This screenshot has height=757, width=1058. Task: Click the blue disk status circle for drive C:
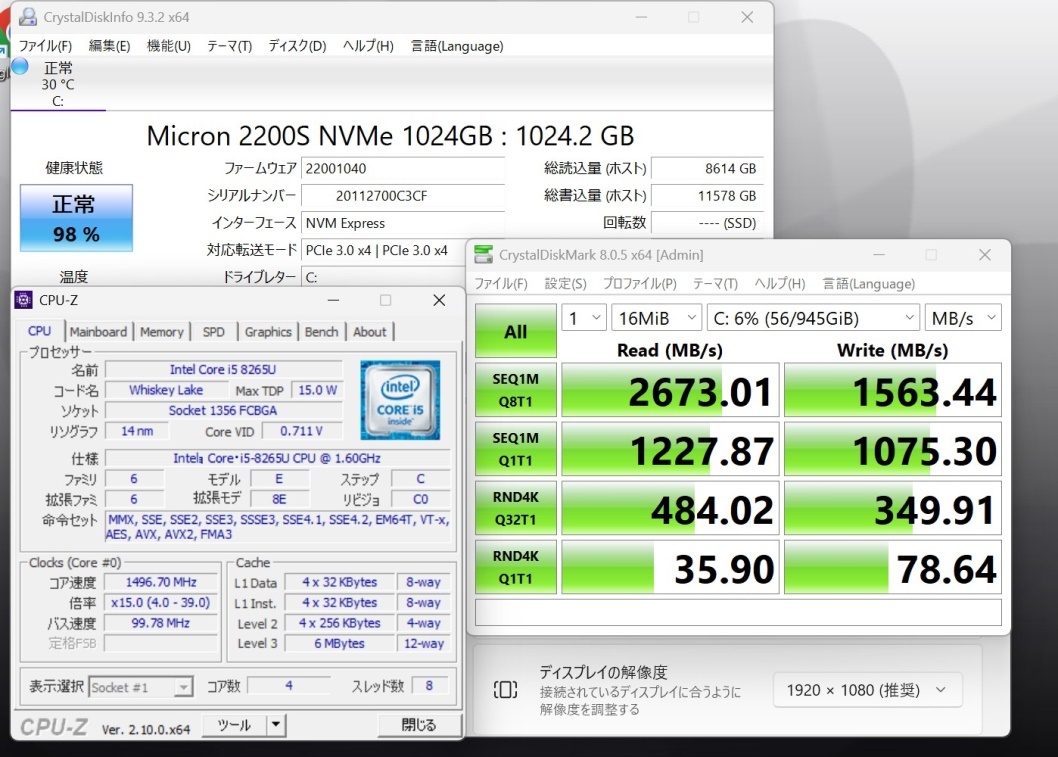click(x=20, y=66)
